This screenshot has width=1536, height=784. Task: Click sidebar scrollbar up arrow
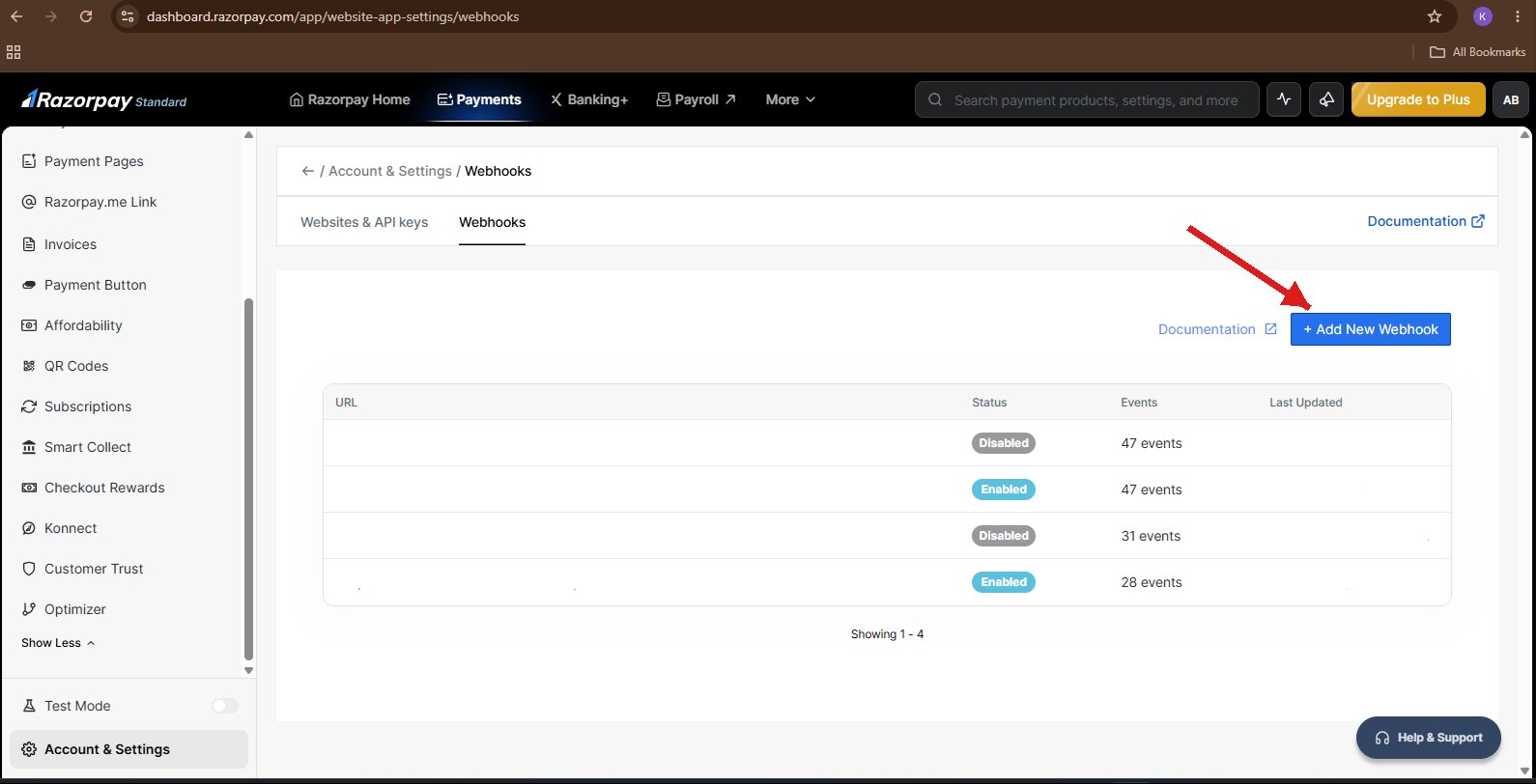[x=248, y=135]
